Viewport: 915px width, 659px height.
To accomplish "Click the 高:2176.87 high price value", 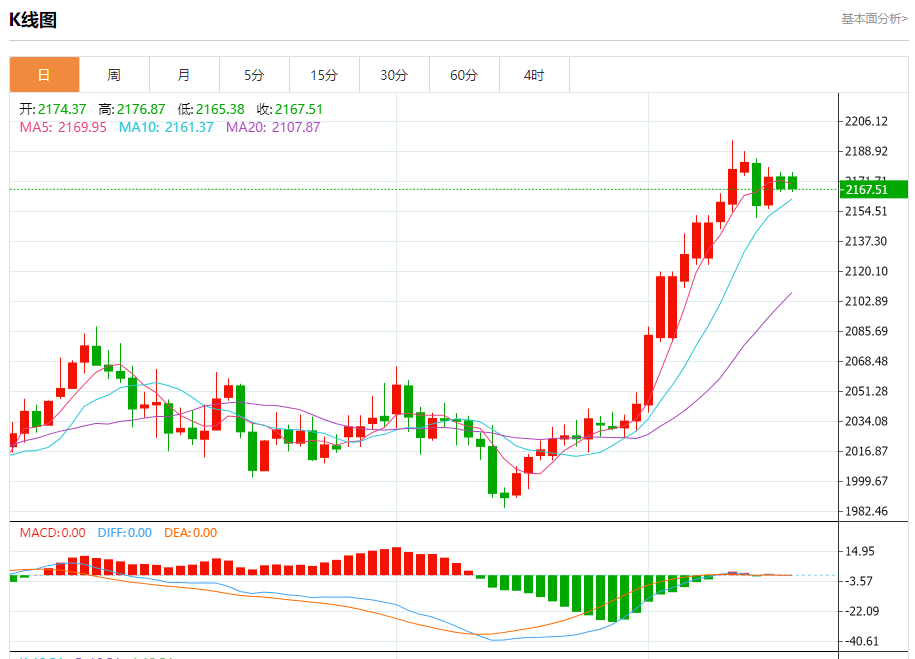I will click(x=132, y=109).
